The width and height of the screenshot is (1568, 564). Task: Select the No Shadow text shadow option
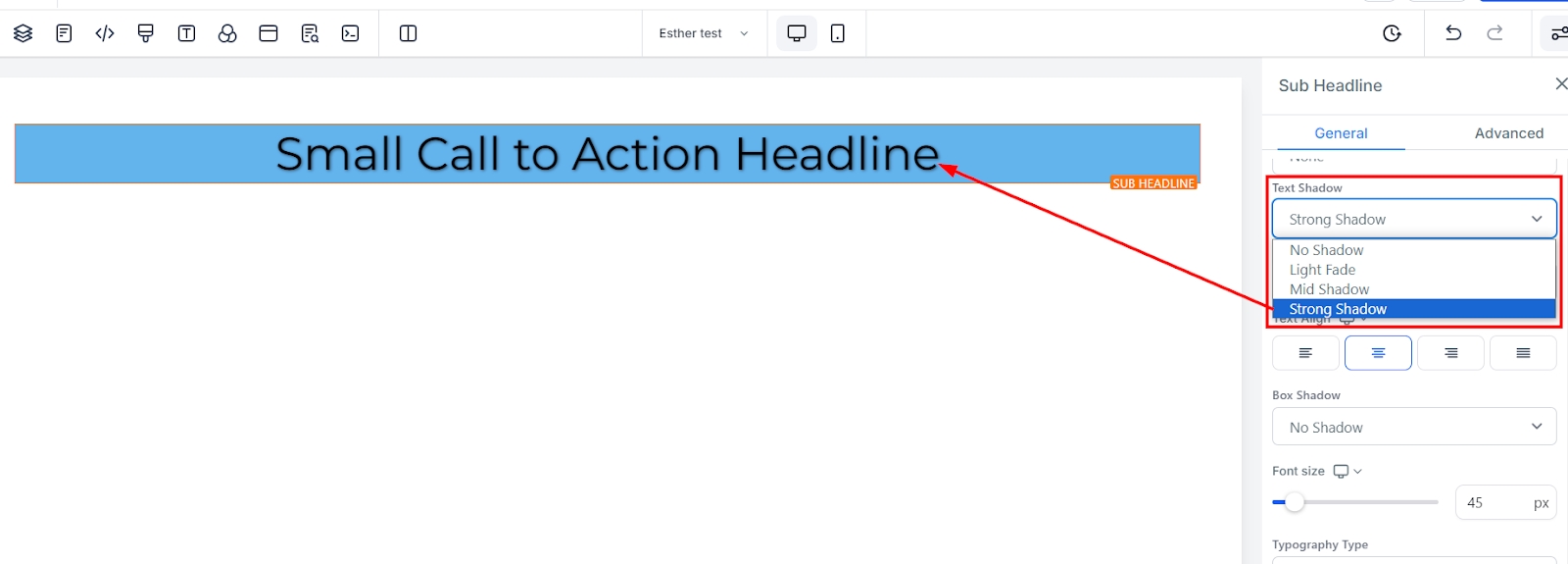coord(1326,250)
